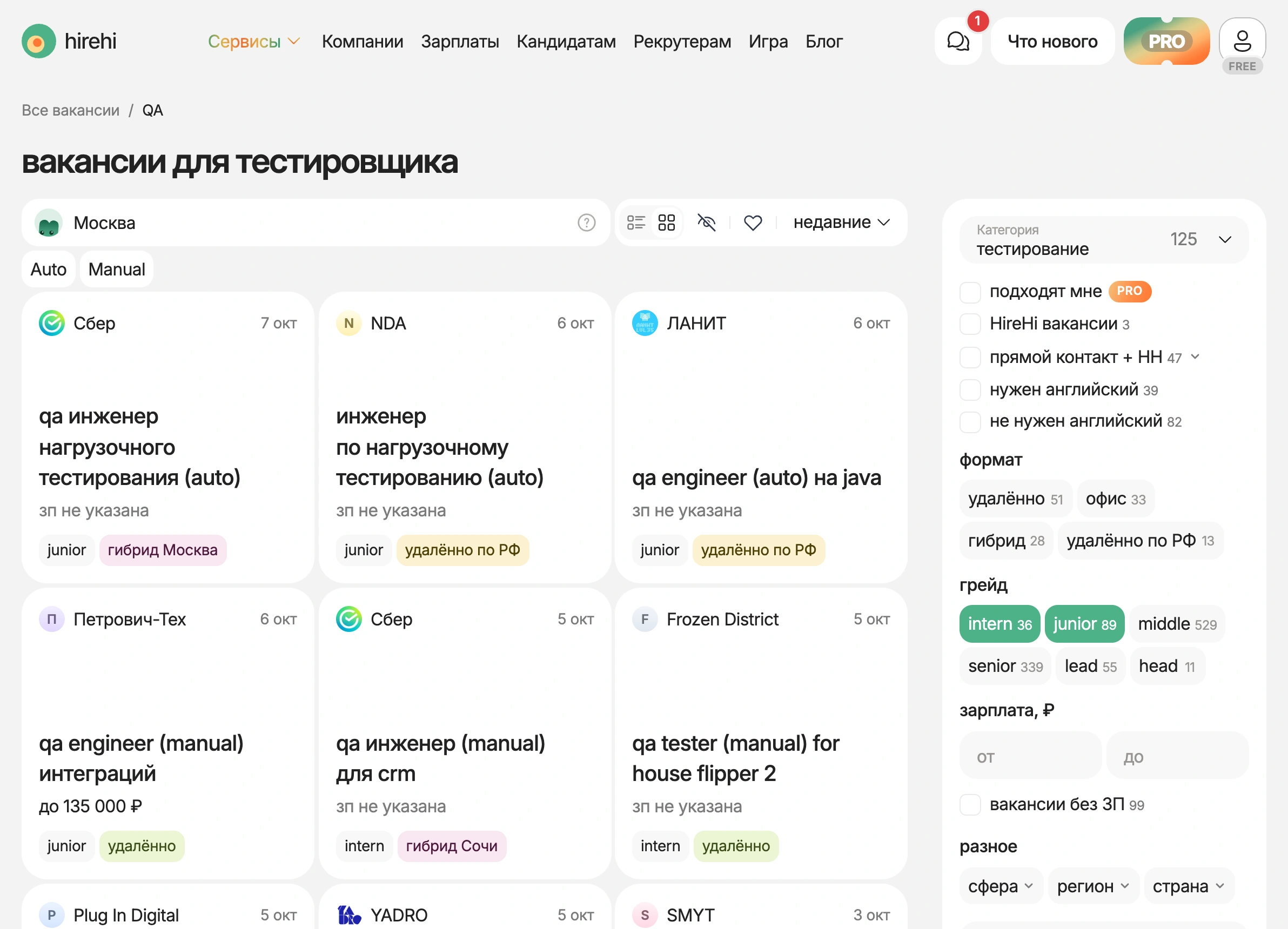Open the user profile icon
Viewport: 1288px width, 929px height.
pyautogui.click(x=1242, y=41)
